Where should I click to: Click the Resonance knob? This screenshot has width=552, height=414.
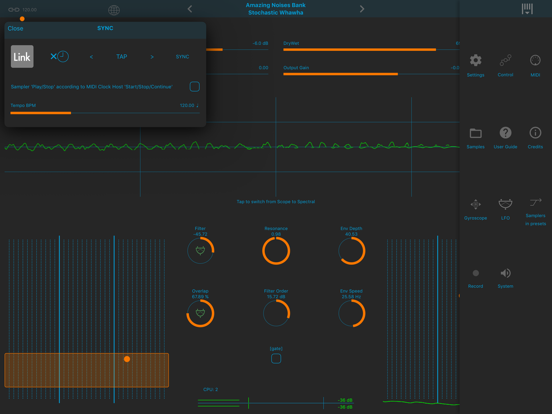point(276,251)
